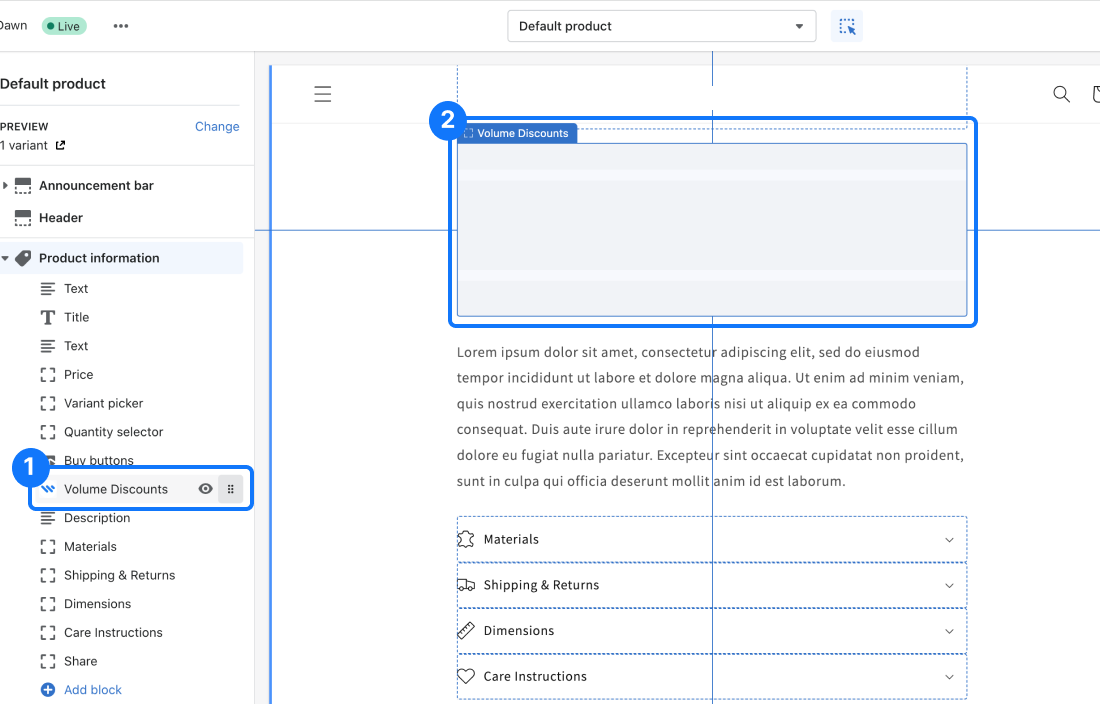Select the Quantity selector block
Image resolution: width=1100 pixels, height=704 pixels.
[113, 432]
